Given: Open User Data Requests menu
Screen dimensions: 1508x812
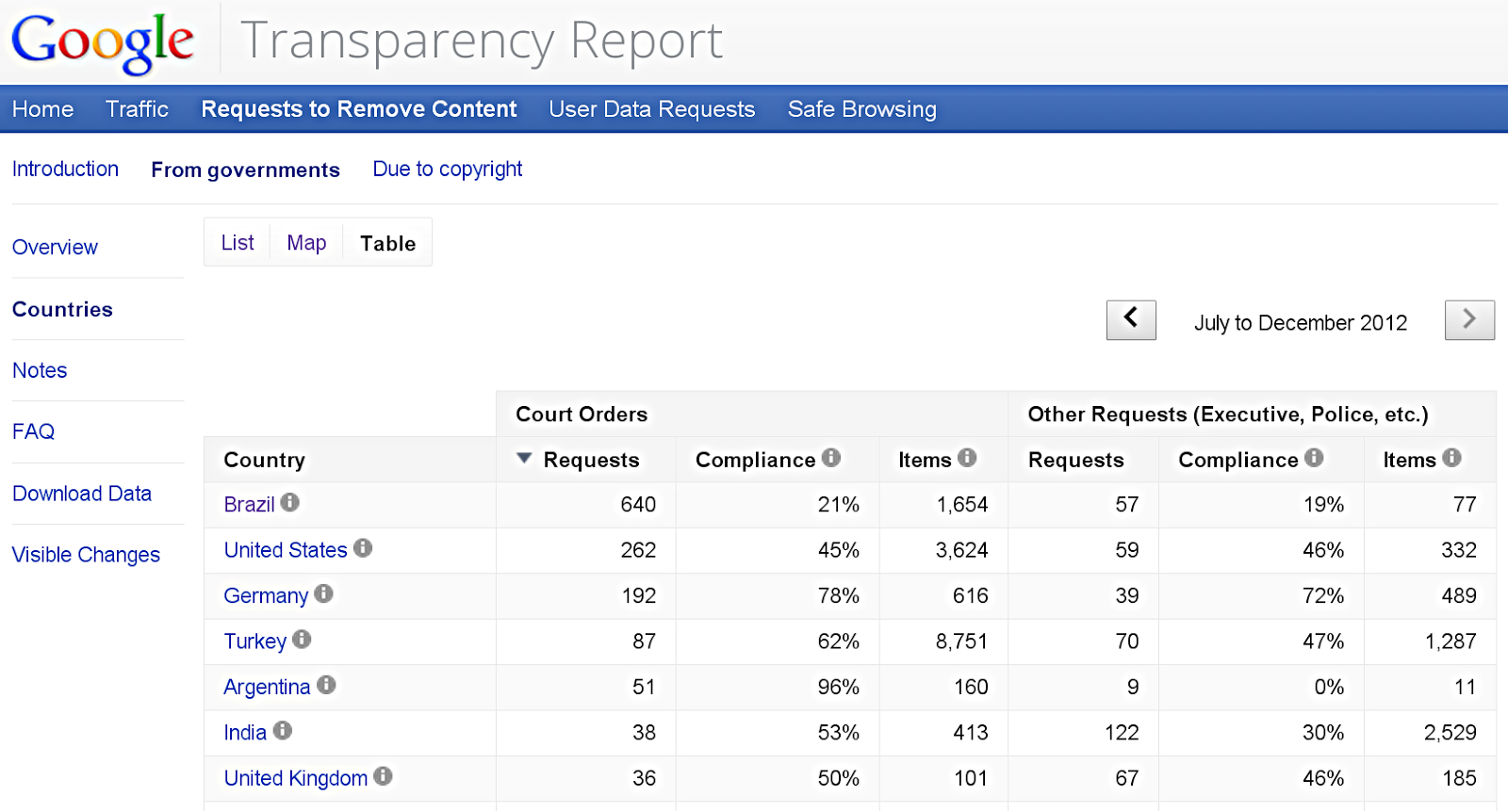Looking at the screenshot, I should [652, 109].
